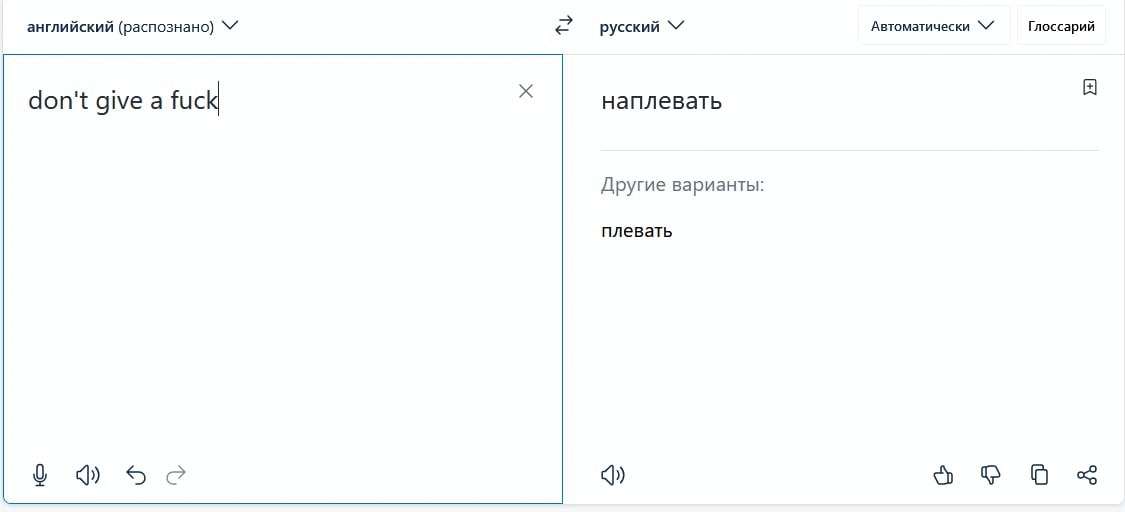Click into the source text field

point(283,279)
